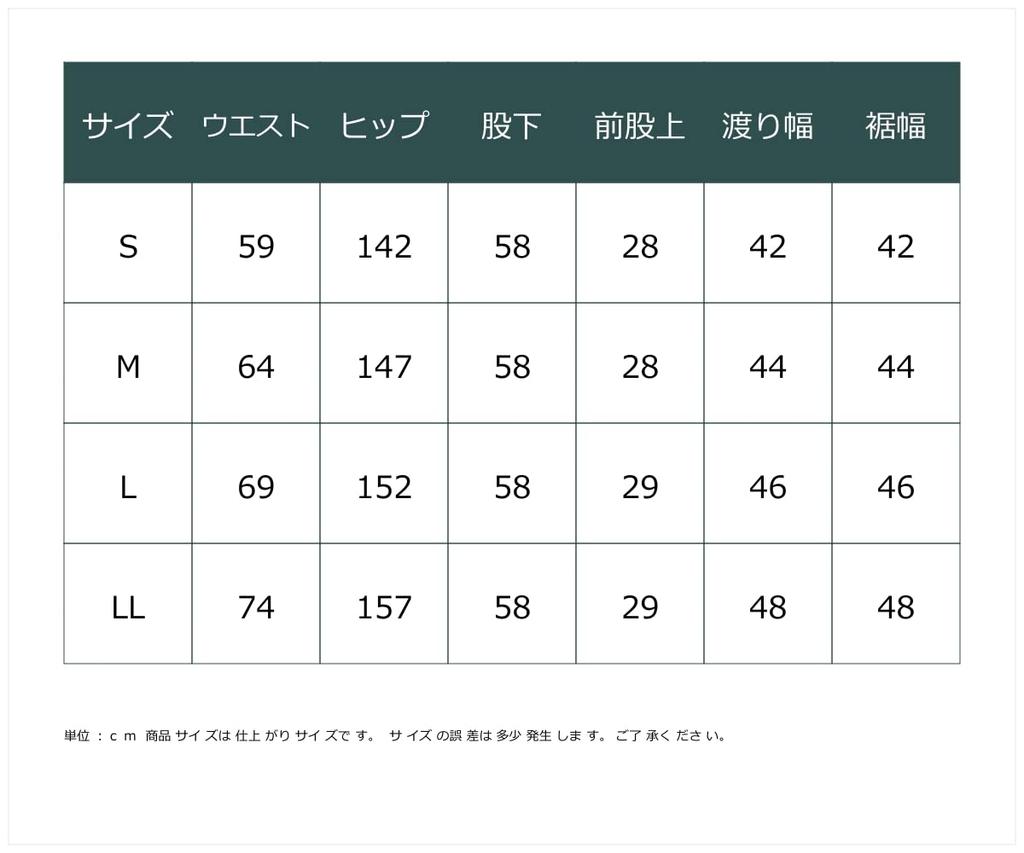Screen dimensions: 1024x853
Task: Select the M size row label
Action: 128,367
